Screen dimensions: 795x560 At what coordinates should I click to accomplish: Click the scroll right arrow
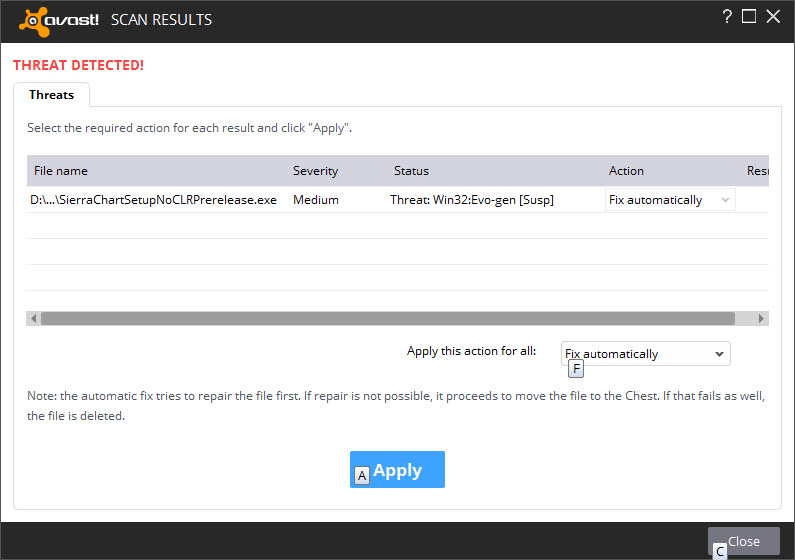pos(761,318)
